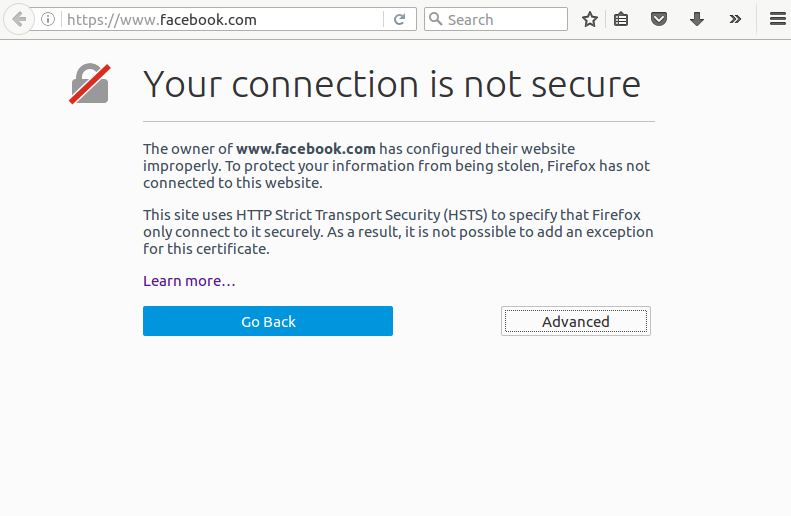The width and height of the screenshot is (791, 516).
Task: Click the Go Back button
Action: 268,321
